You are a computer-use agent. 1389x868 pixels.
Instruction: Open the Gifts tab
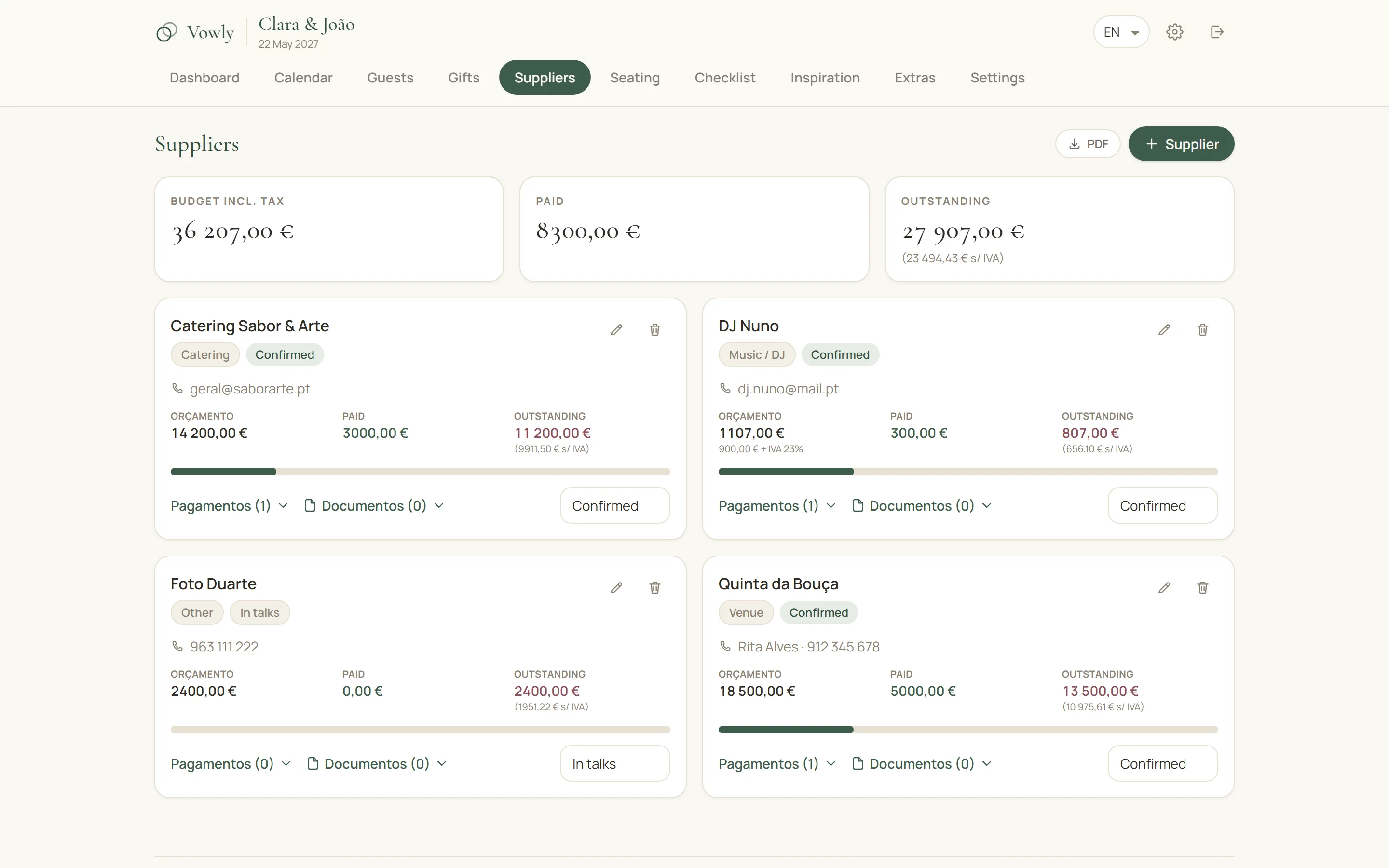tap(464, 78)
